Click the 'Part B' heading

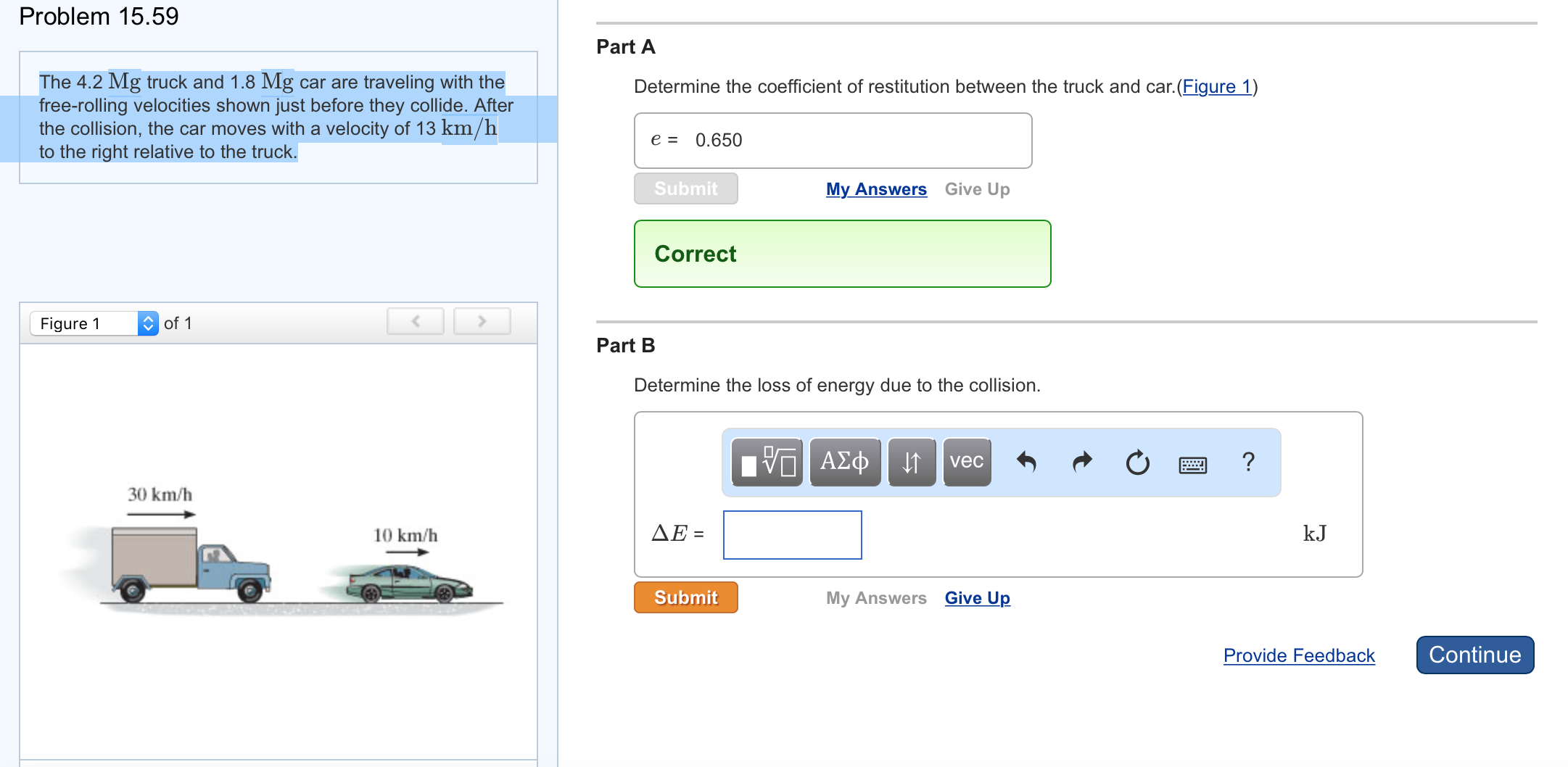click(626, 346)
